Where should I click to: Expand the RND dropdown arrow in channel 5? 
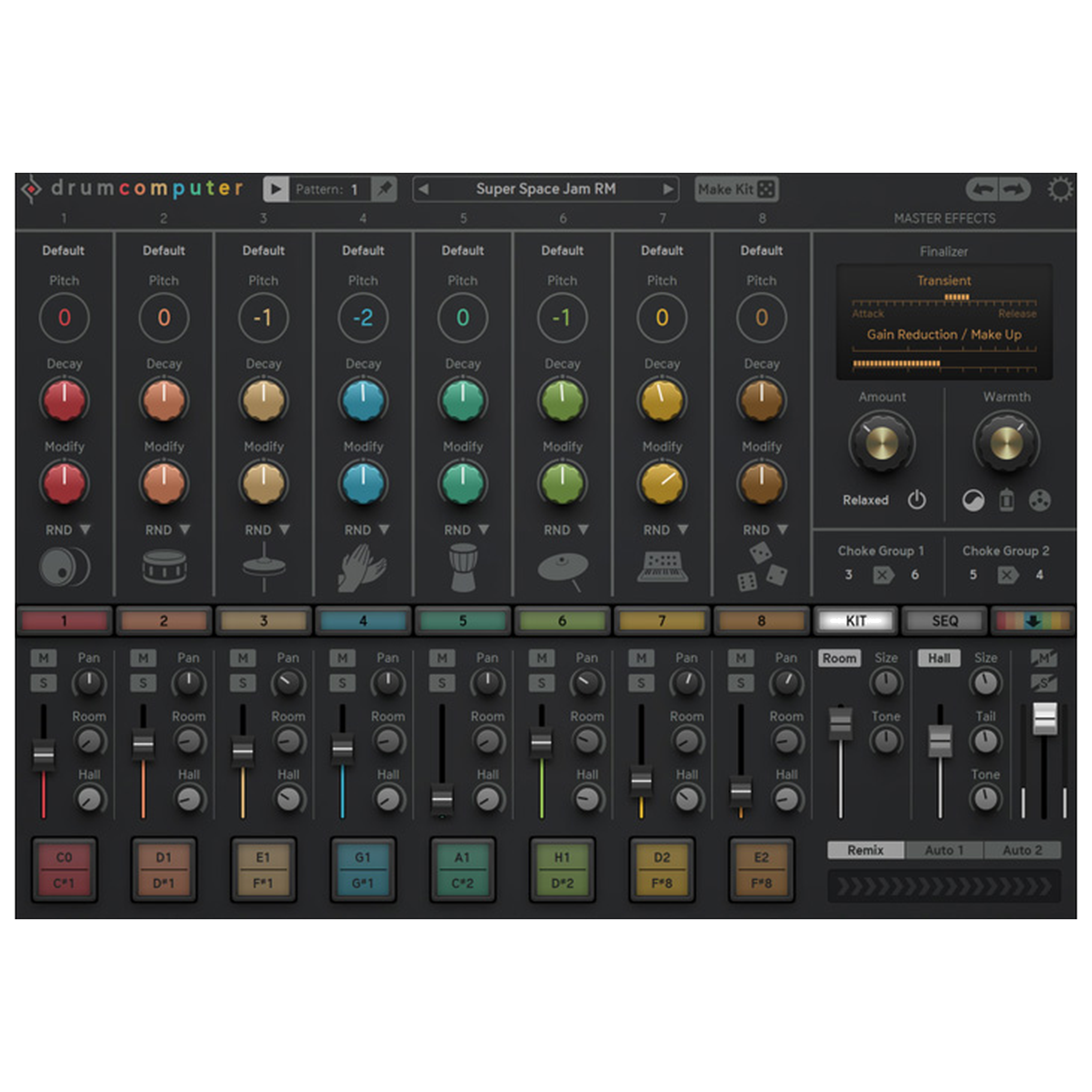[484, 529]
